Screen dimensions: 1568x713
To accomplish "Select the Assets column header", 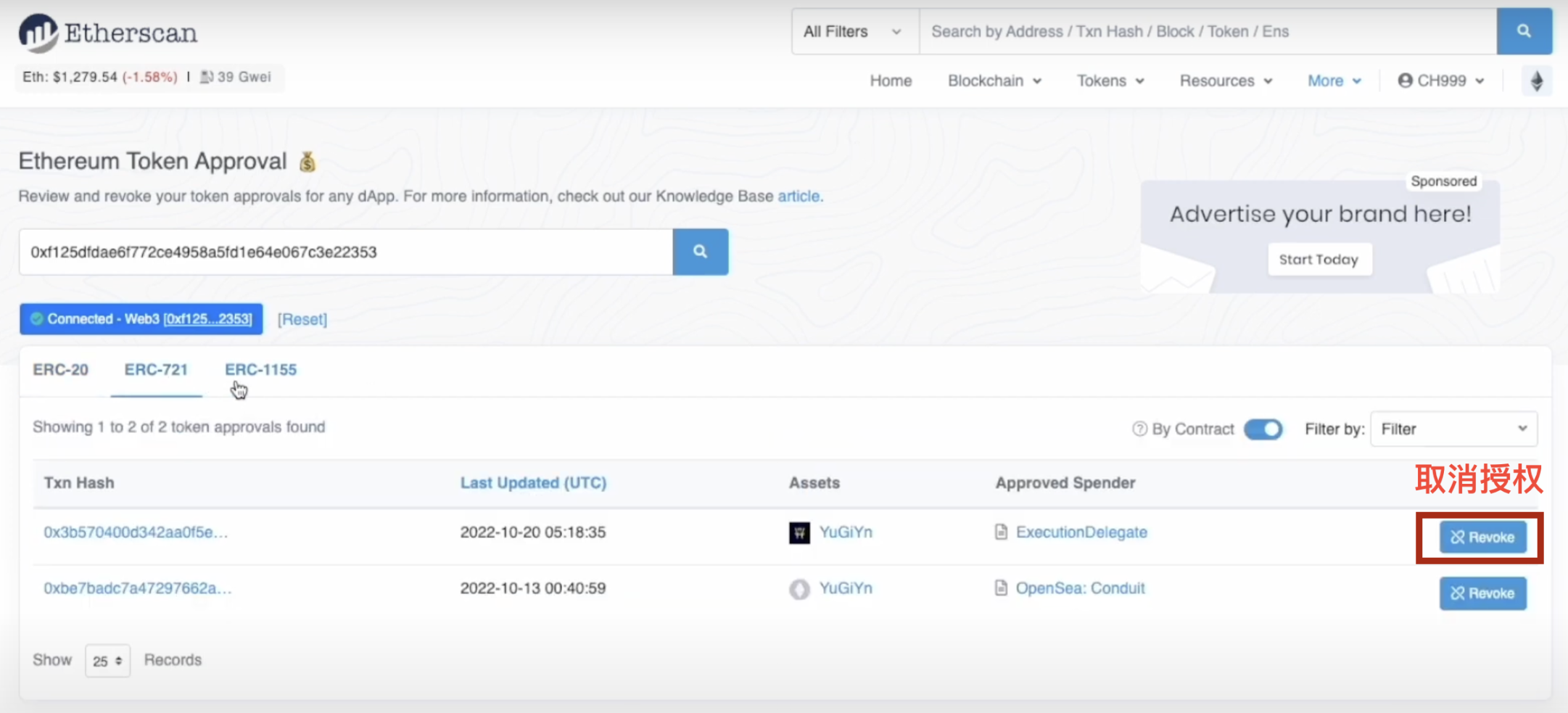I will tap(814, 482).
